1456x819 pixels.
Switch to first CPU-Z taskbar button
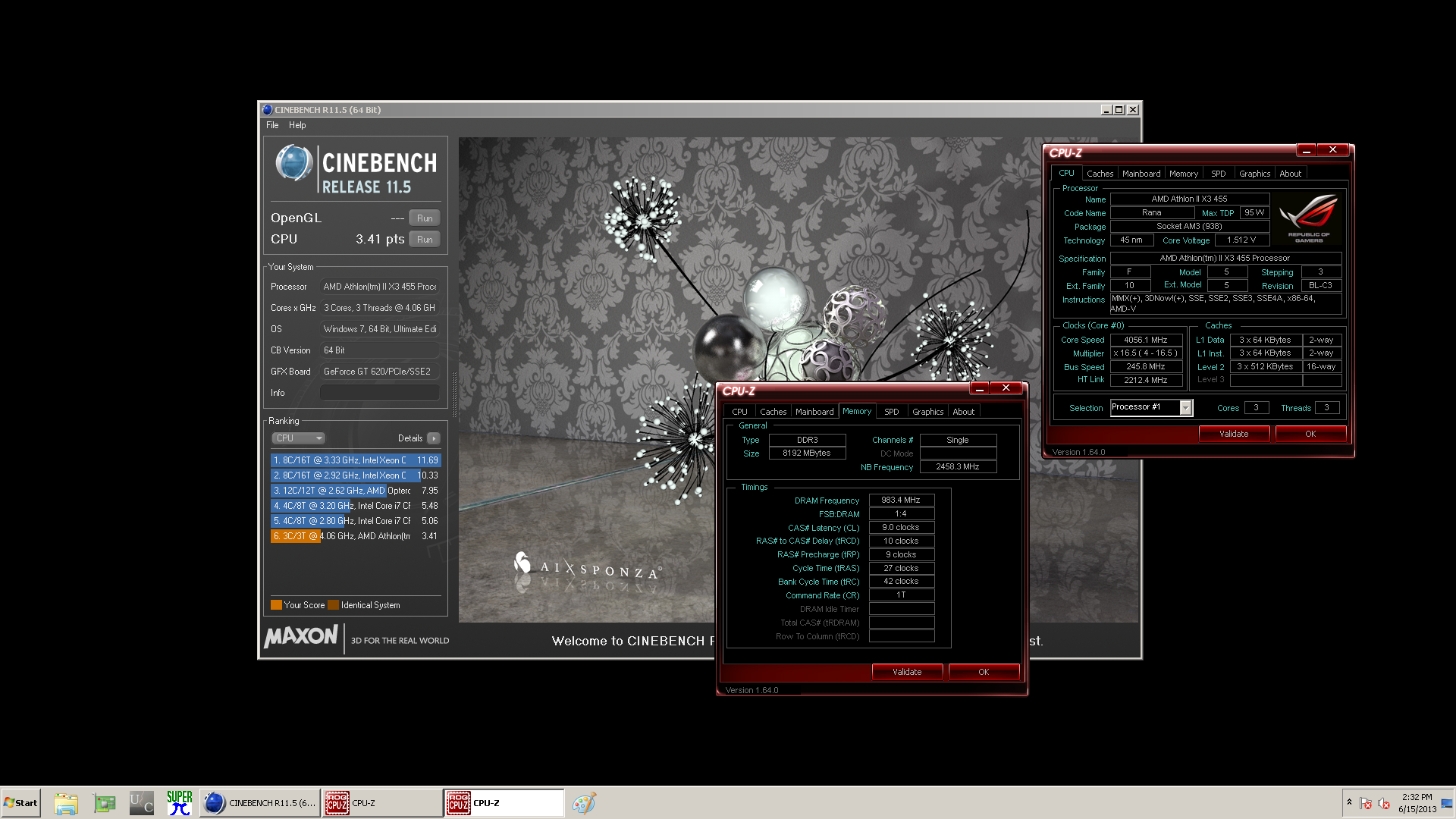coord(381,803)
